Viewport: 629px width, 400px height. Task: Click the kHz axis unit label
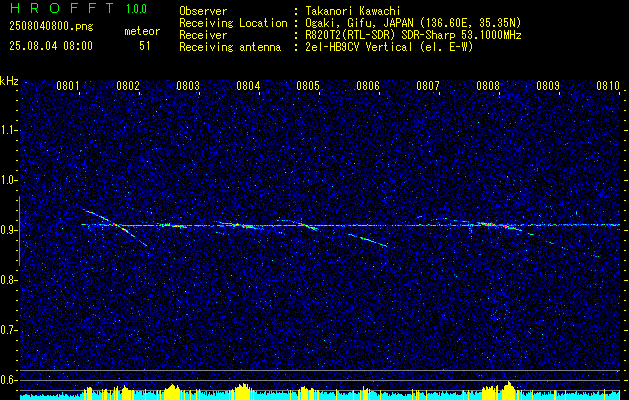(x=9, y=81)
